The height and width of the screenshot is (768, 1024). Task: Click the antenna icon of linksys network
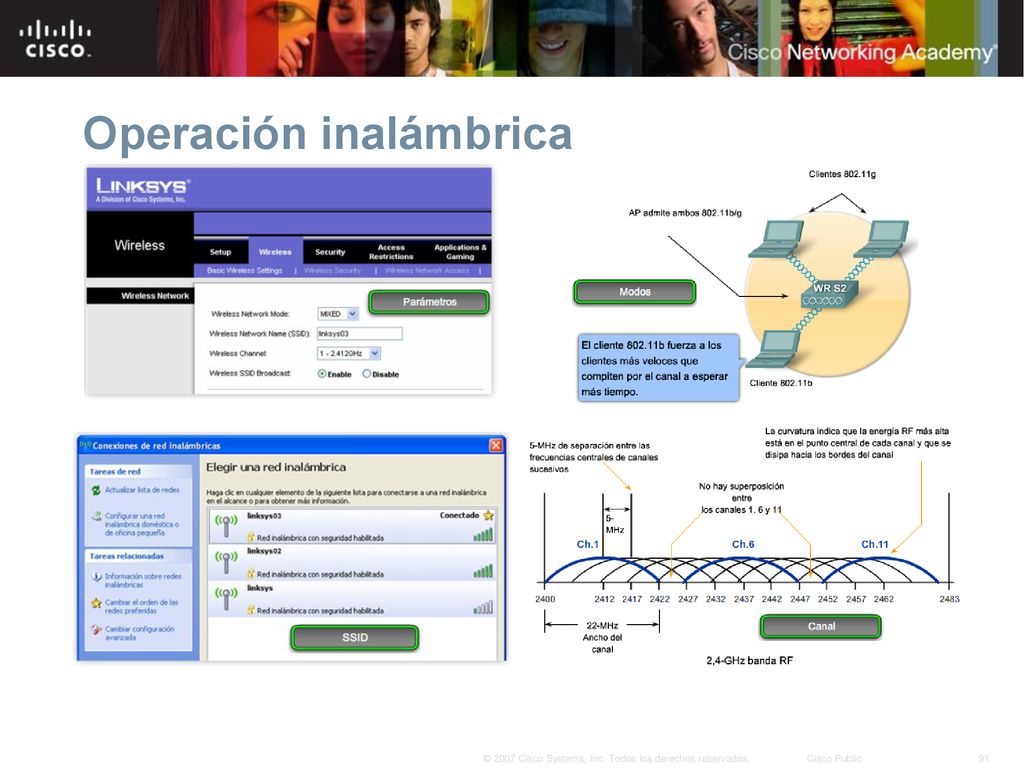tap(226, 598)
